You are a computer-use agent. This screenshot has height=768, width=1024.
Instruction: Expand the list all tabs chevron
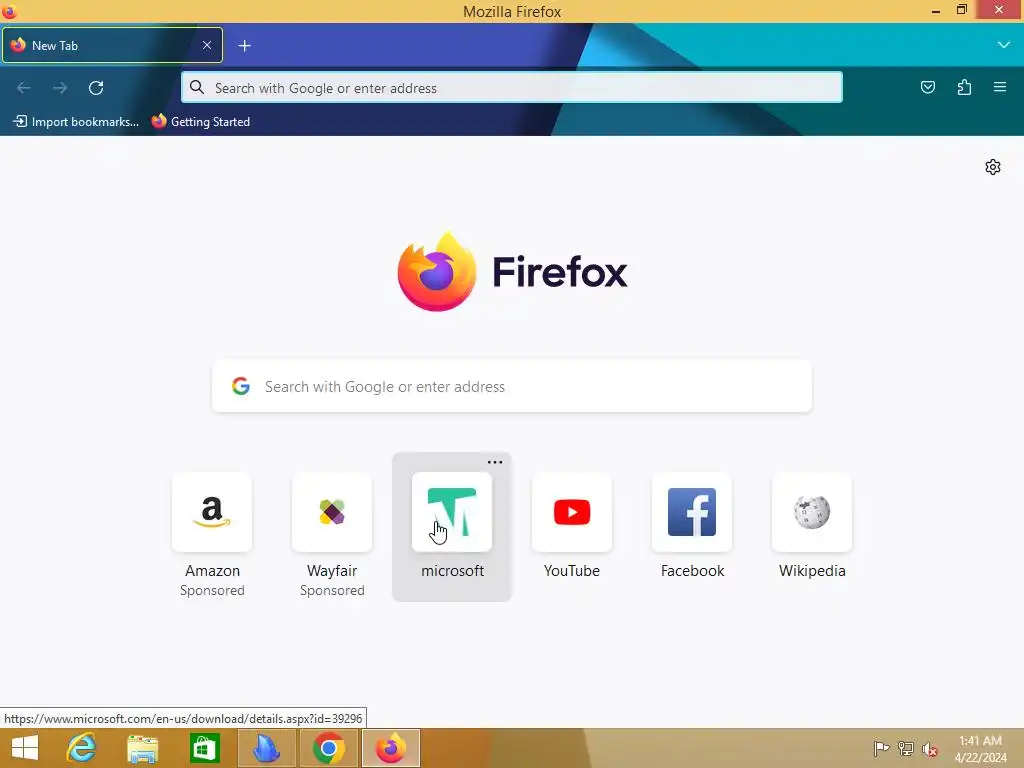[1004, 45]
